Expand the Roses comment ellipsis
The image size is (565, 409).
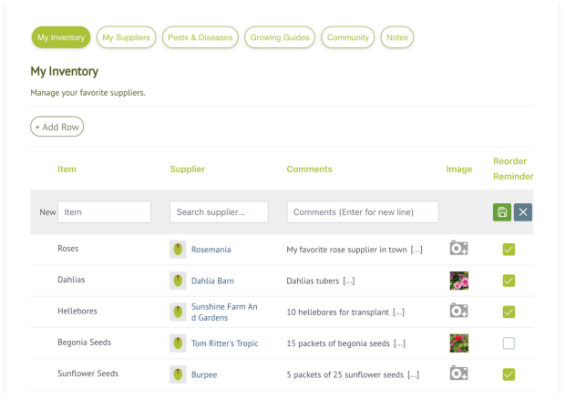point(416,250)
